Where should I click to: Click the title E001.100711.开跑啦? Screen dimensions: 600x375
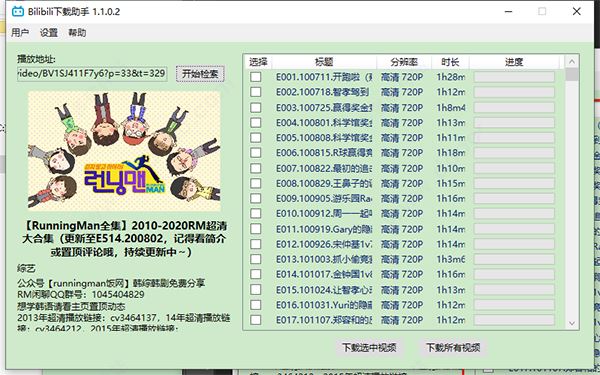tap(324, 77)
